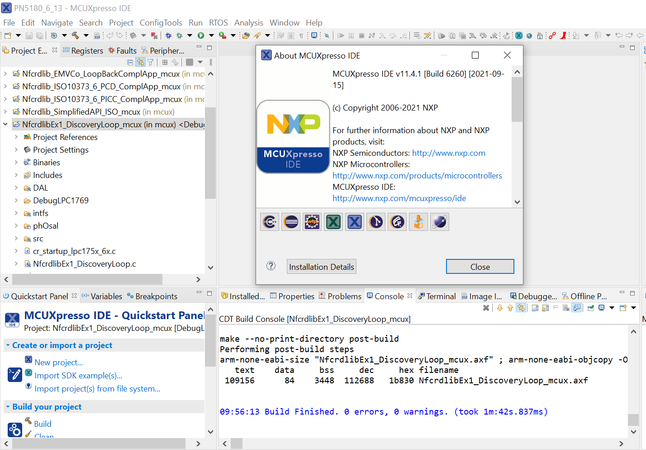Collapse the NfcrdlibEx1_DiscoveryLoop_mcux project
The height and width of the screenshot is (450, 646).
click(5, 124)
